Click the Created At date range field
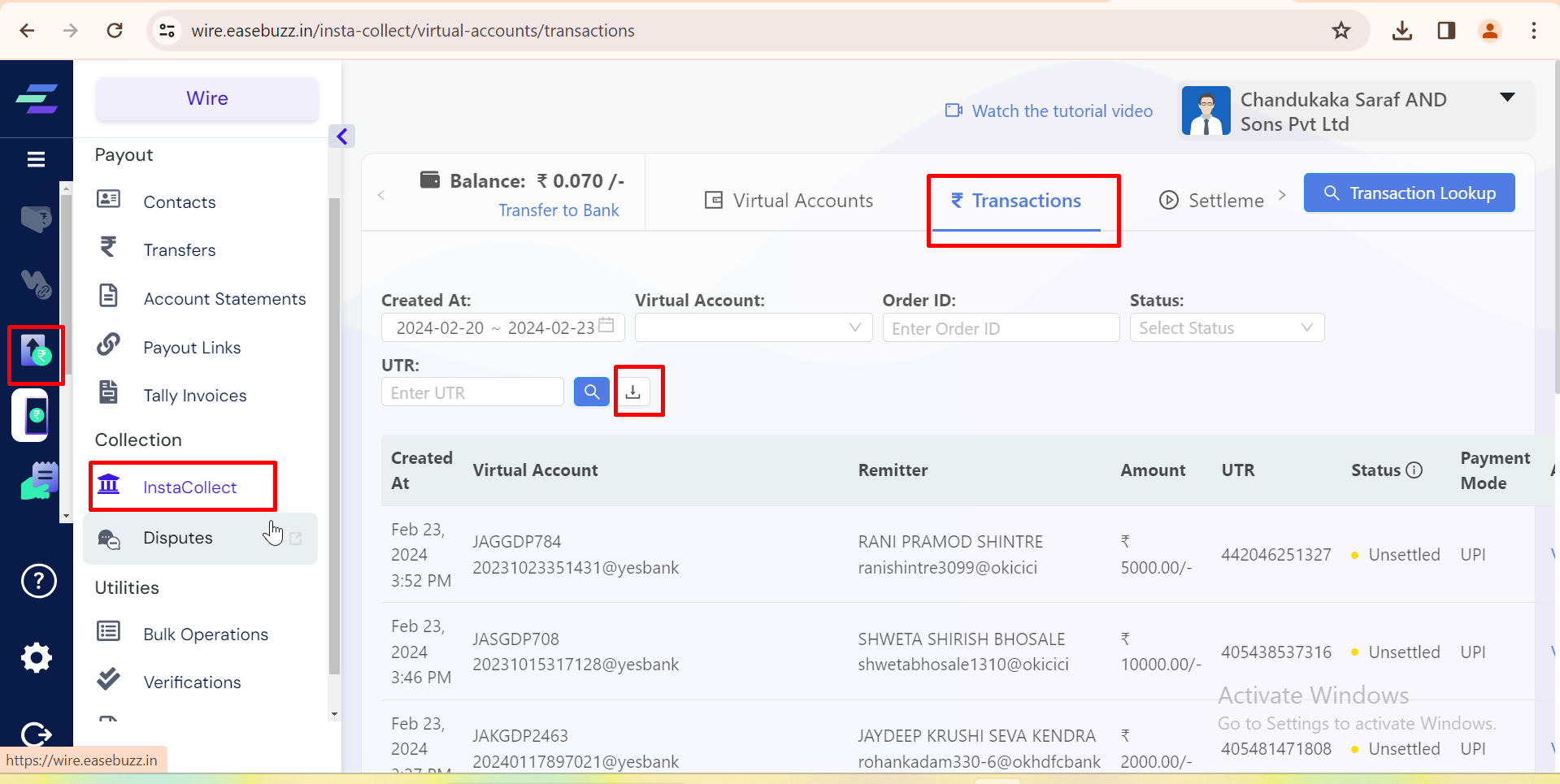 503,327
